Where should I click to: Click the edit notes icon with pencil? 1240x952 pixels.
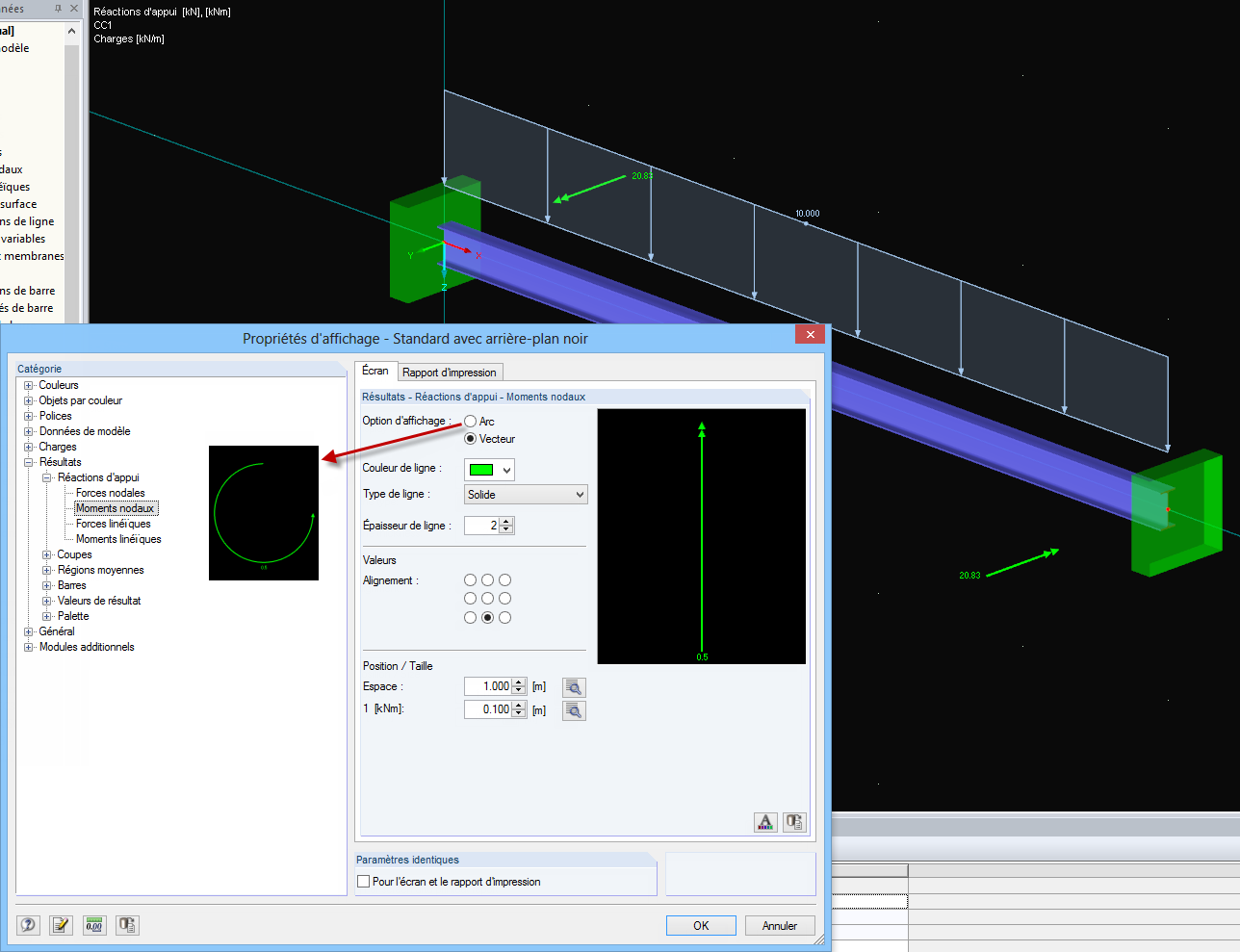61,925
